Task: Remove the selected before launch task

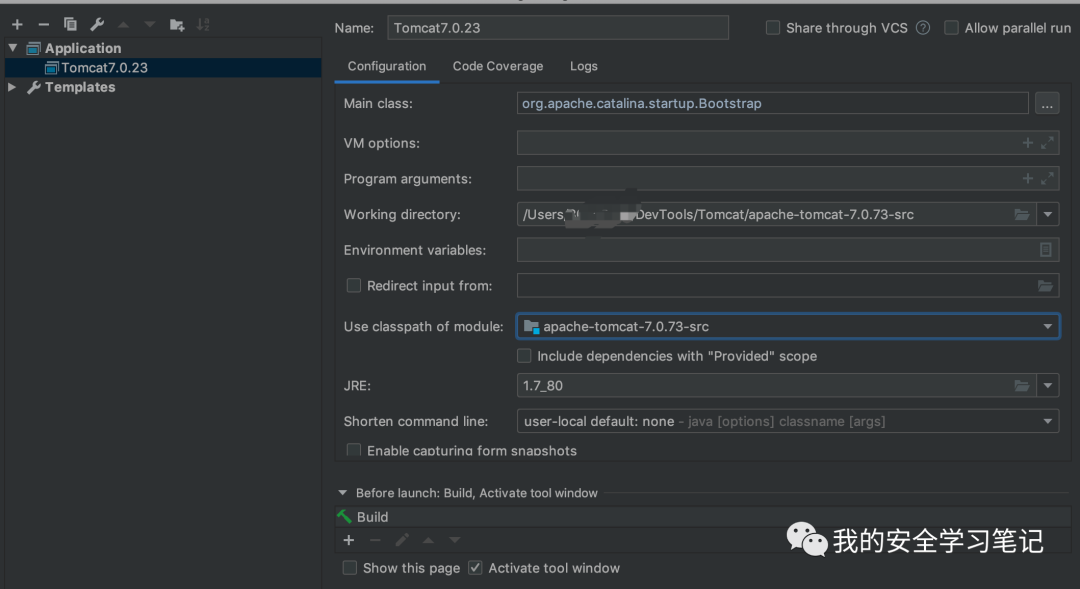Action: click(x=375, y=540)
